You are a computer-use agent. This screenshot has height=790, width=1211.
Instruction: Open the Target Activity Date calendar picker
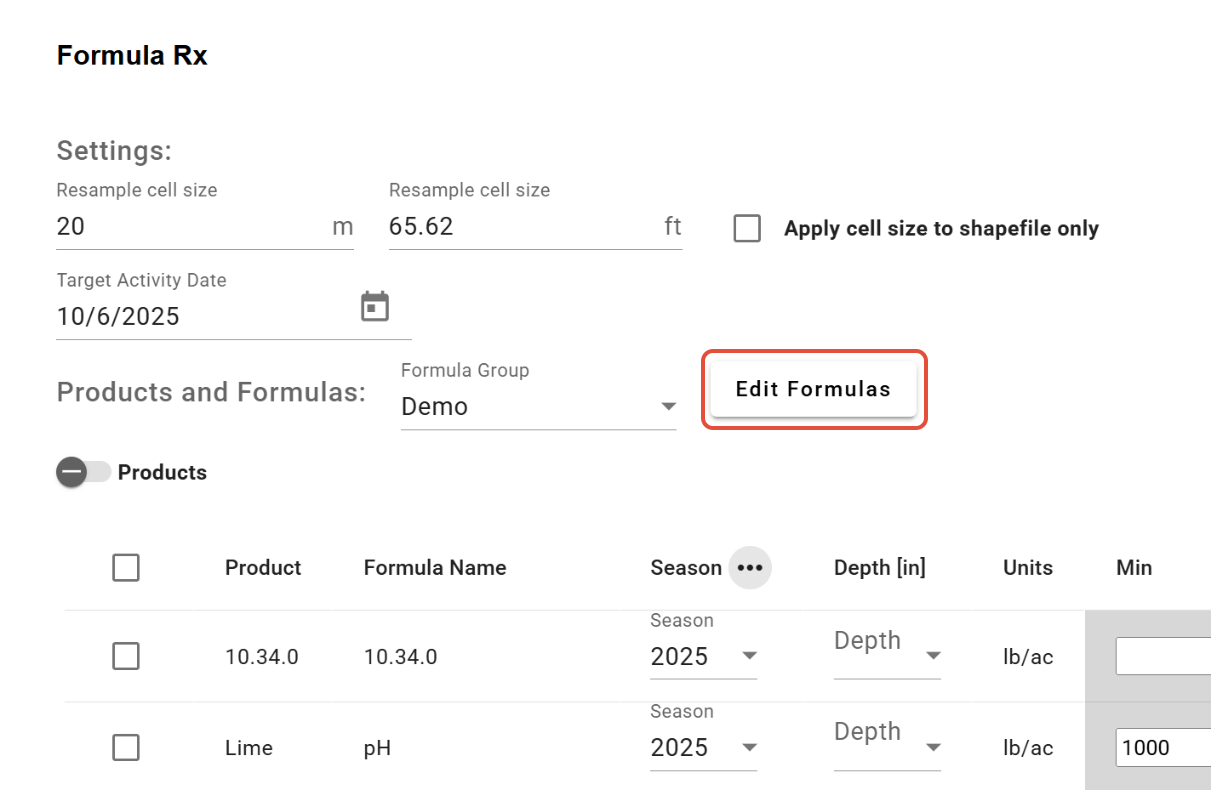tap(375, 307)
